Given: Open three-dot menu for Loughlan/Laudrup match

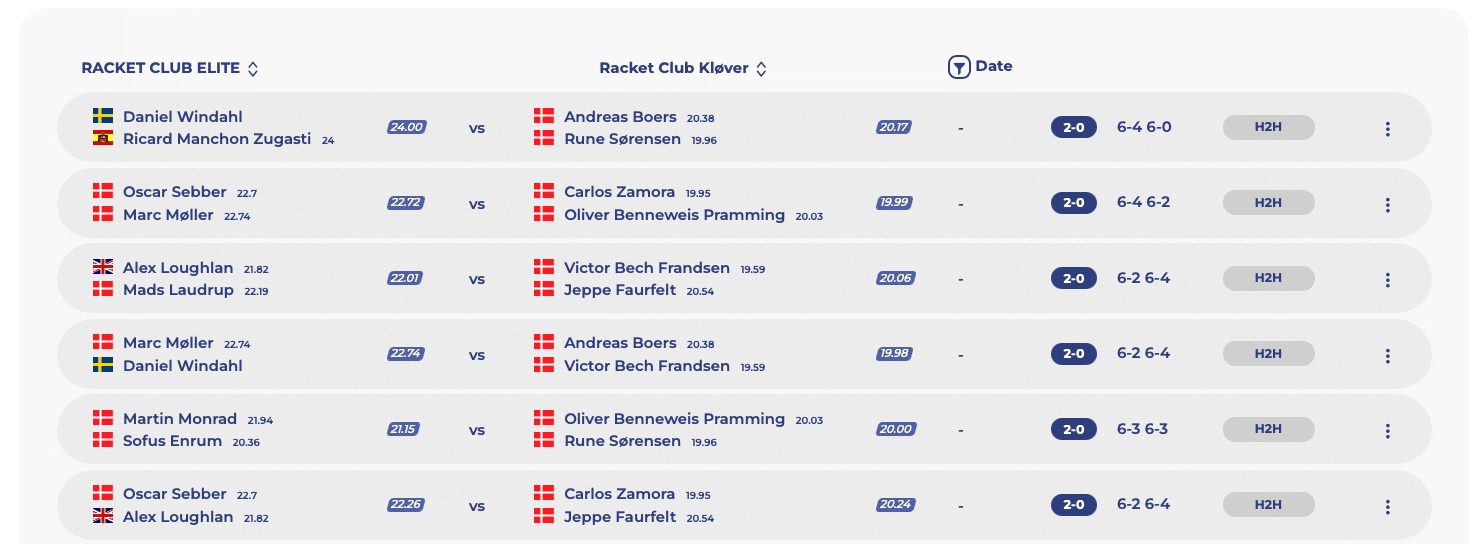Looking at the screenshot, I should pyautogui.click(x=1387, y=279).
